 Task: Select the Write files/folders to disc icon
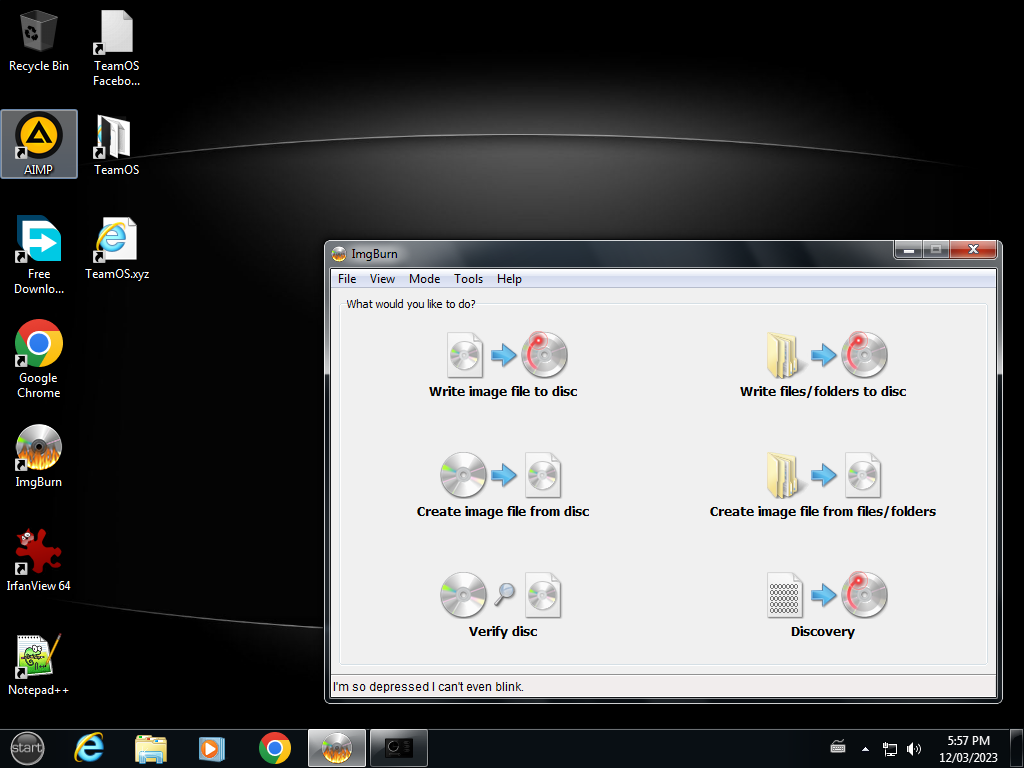click(827, 355)
